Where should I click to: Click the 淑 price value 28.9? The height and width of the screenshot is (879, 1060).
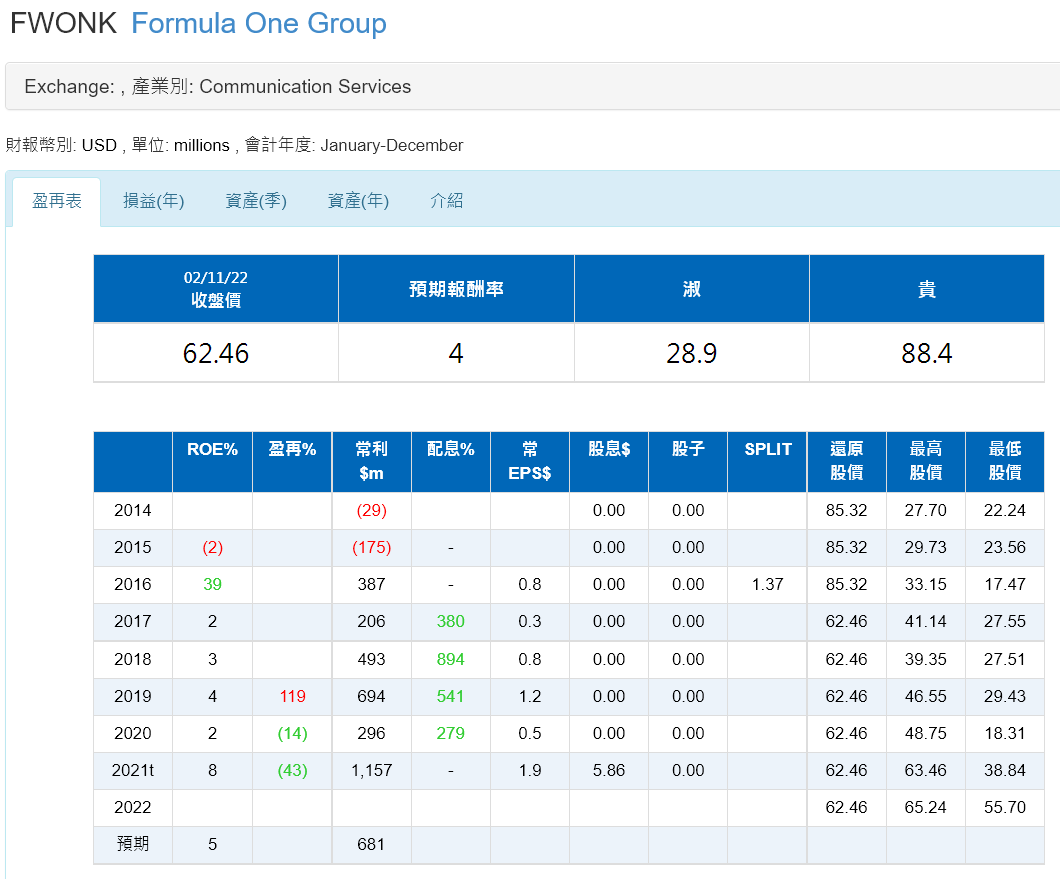tap(692, 353)
